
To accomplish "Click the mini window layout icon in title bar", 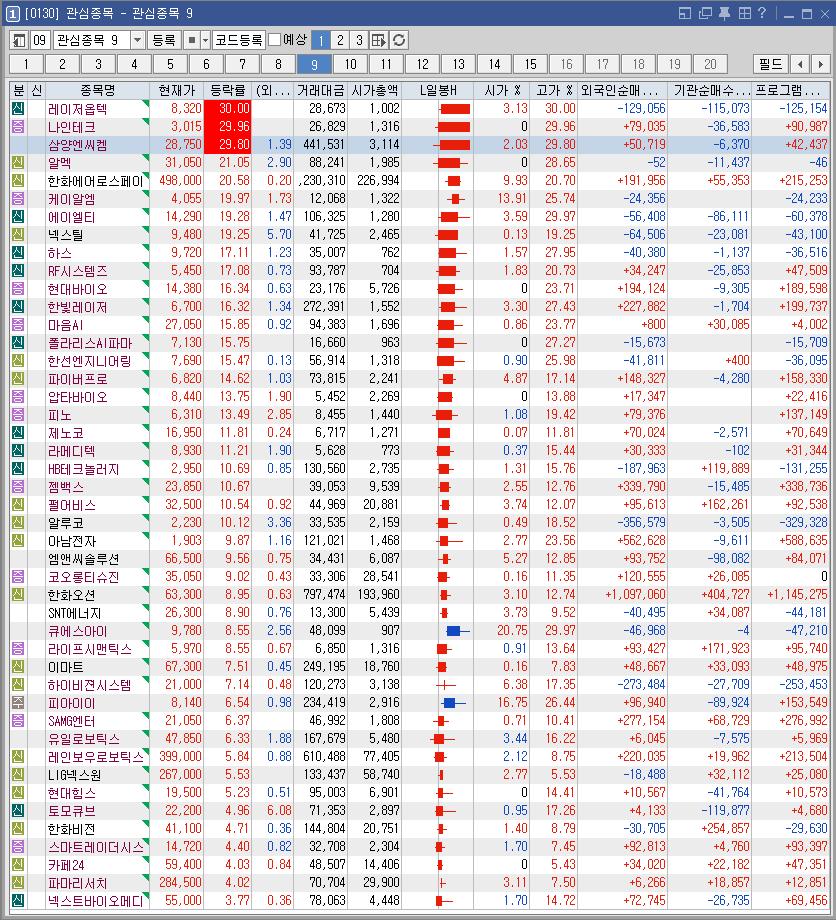I will click(x=685, y=13).
